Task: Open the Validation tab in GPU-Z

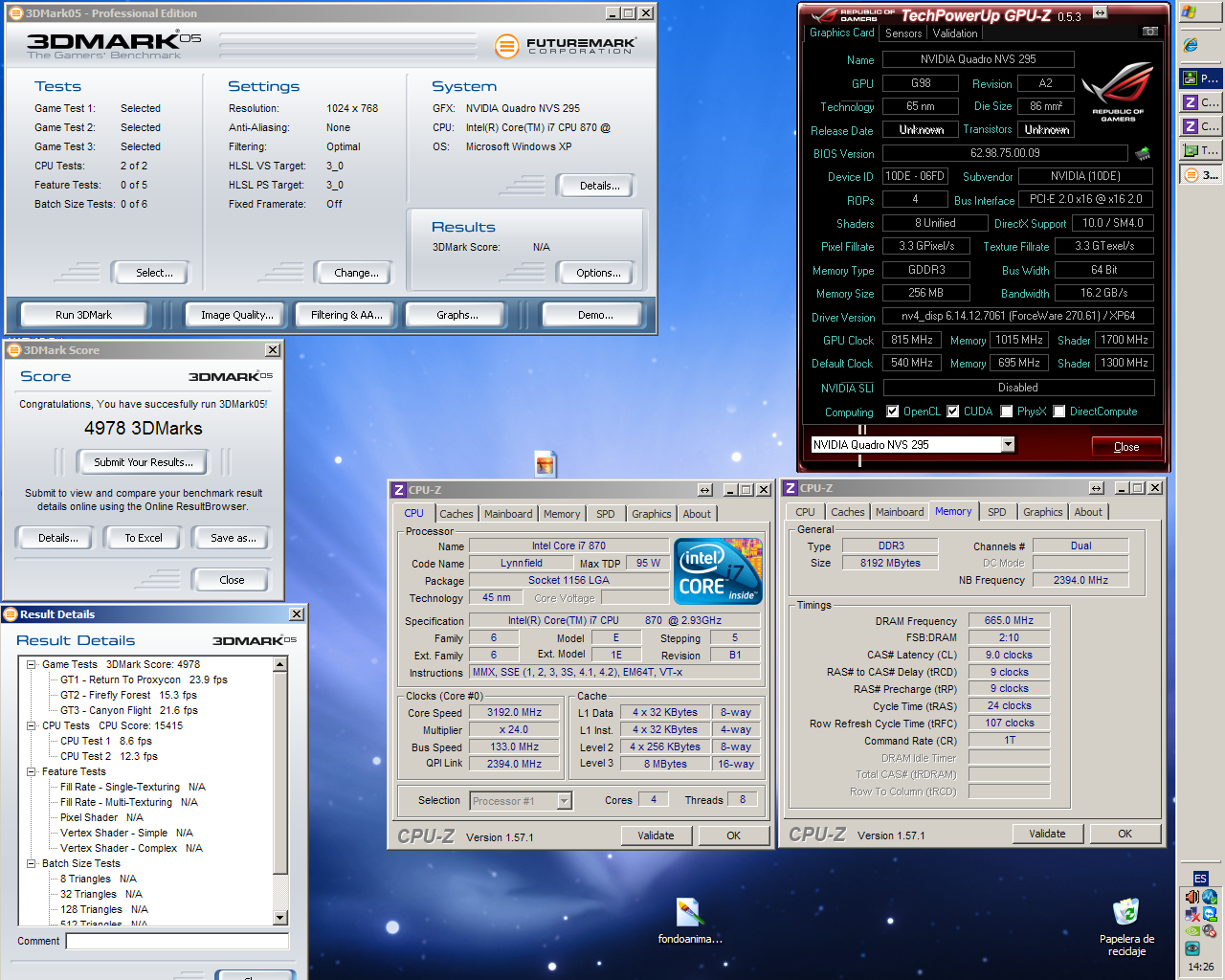Action: pyautogui.click(x=955, y=33)
